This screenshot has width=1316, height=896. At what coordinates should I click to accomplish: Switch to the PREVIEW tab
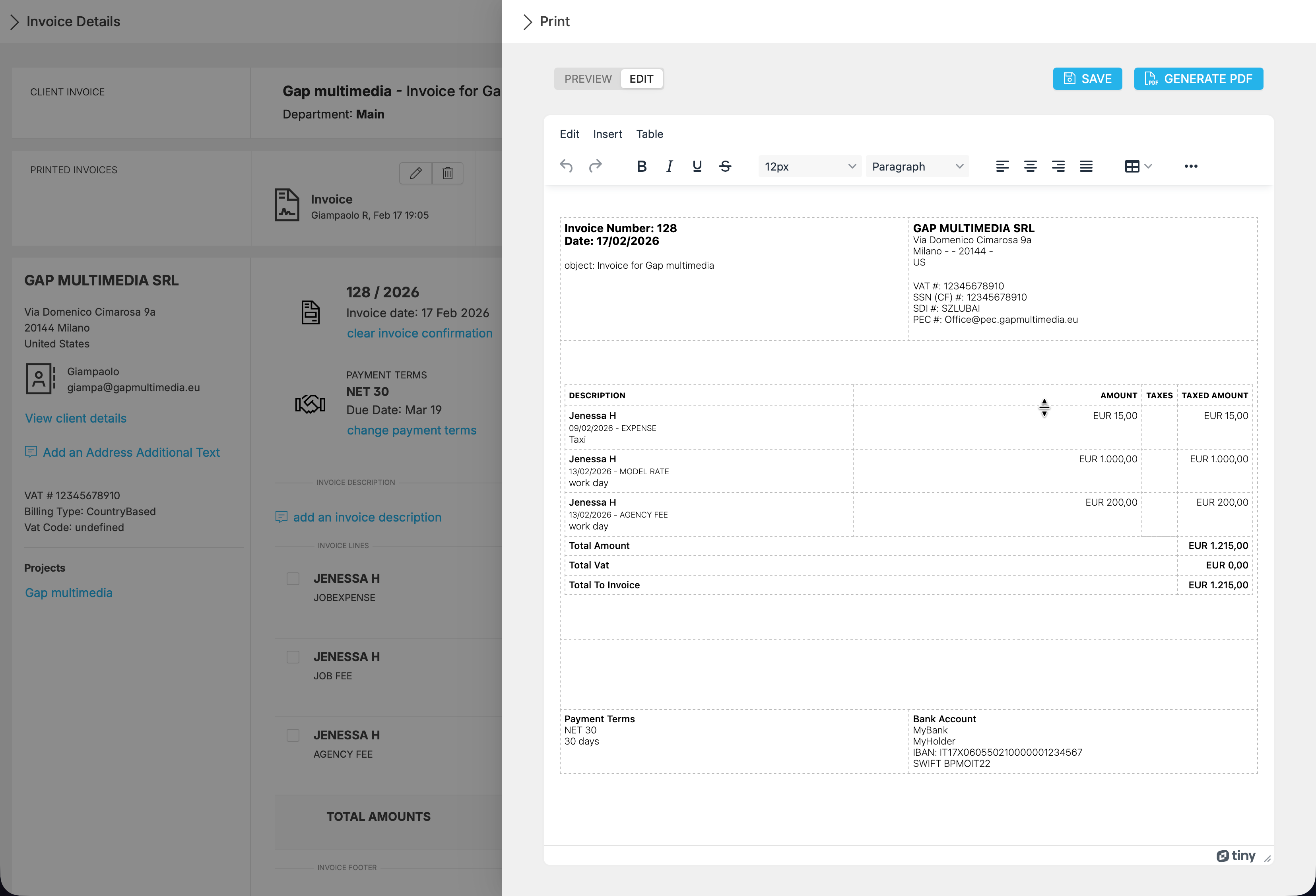coord(588,79)
